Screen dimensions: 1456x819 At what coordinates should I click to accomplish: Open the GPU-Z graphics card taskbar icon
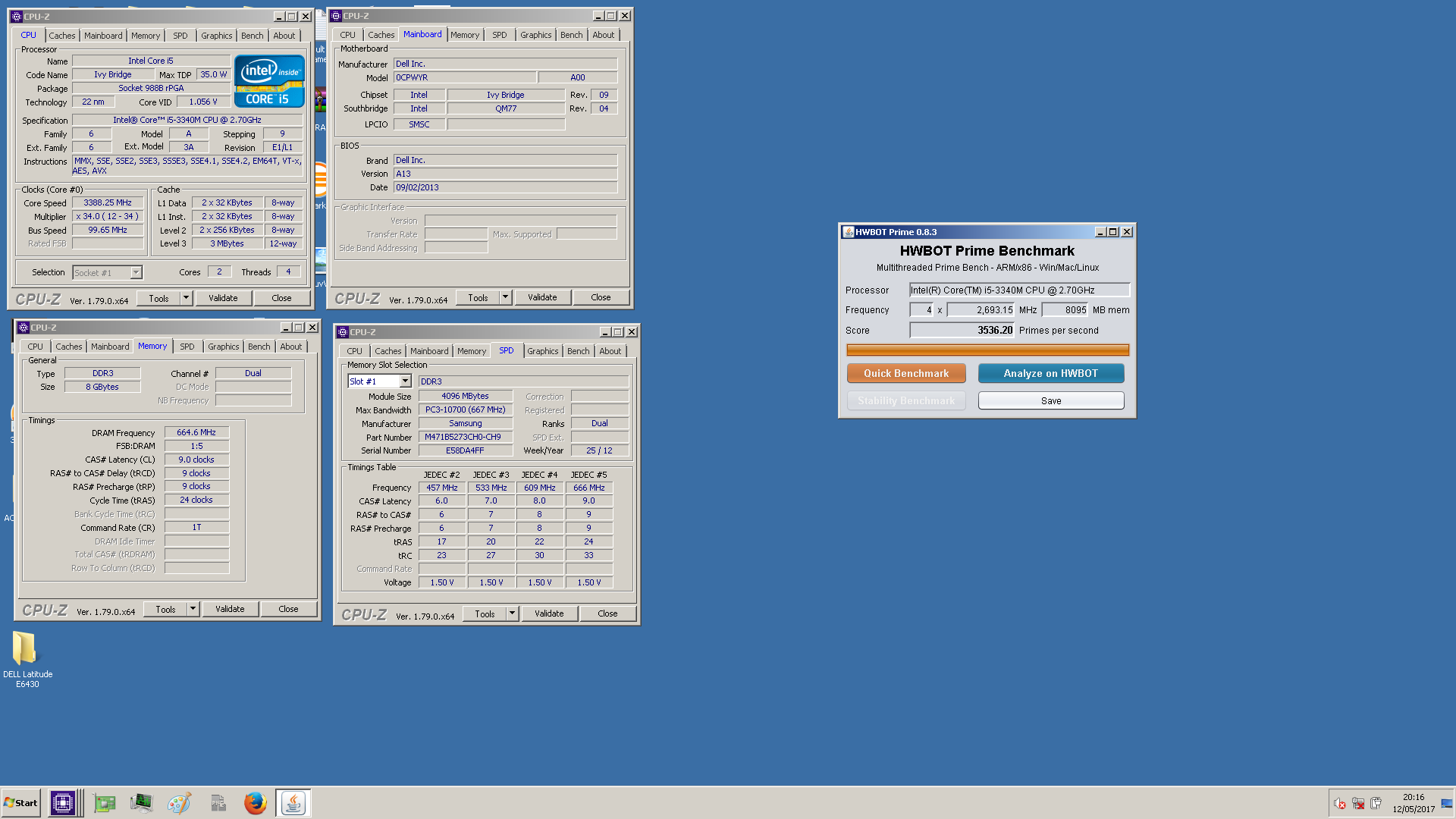[105, 803]
